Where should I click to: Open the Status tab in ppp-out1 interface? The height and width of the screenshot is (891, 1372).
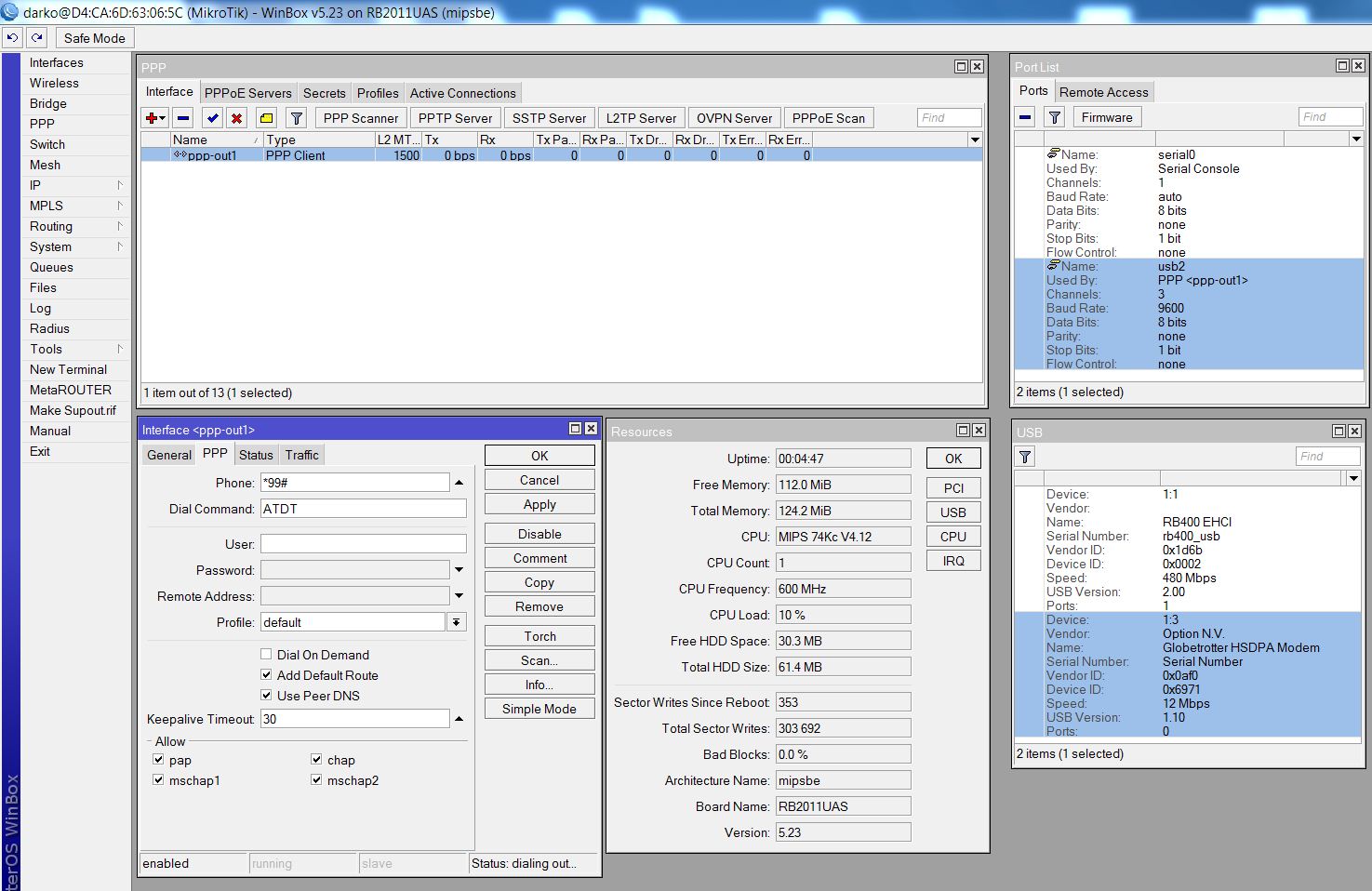coord(256,454)
